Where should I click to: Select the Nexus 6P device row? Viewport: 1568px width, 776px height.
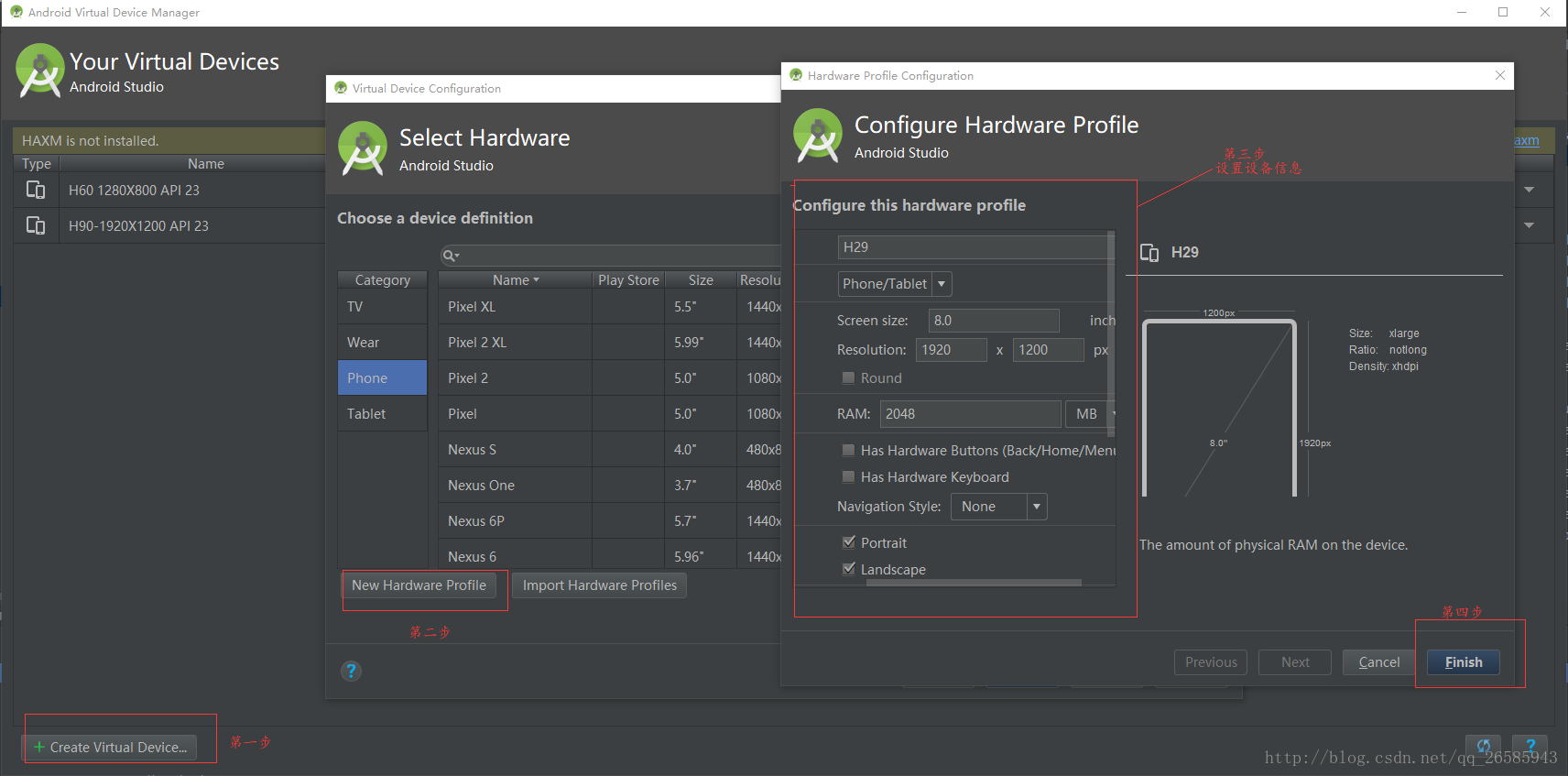pyautogui.click(x=610, y=521)
